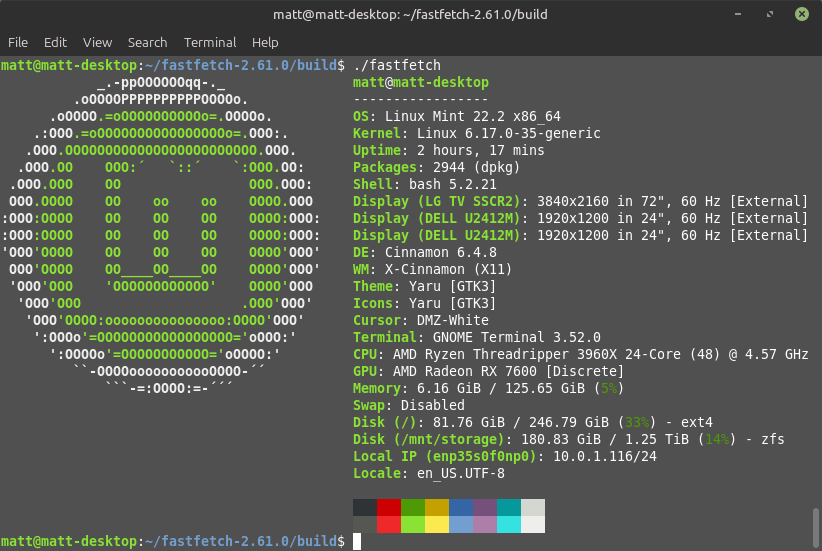Viewport: 822px width, 551px height.
Task: Close the terminal window
Action: [x=802, y=14]
